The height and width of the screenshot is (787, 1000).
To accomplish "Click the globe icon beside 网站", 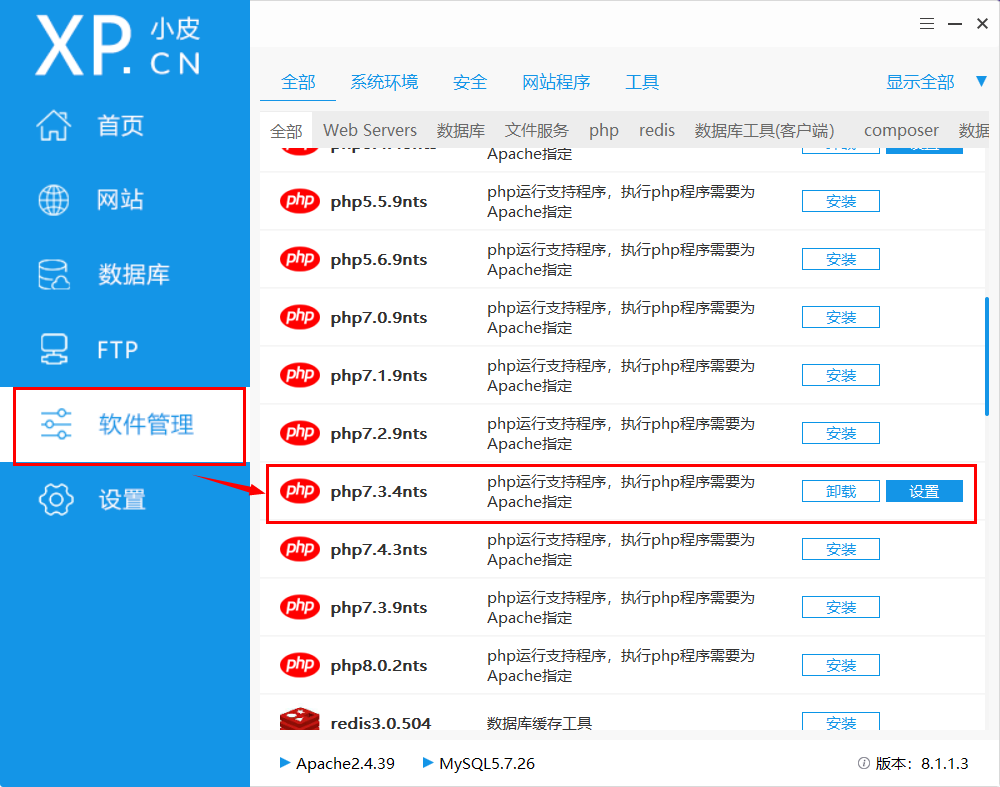I will pyautogui.click(x=54, y=200).
